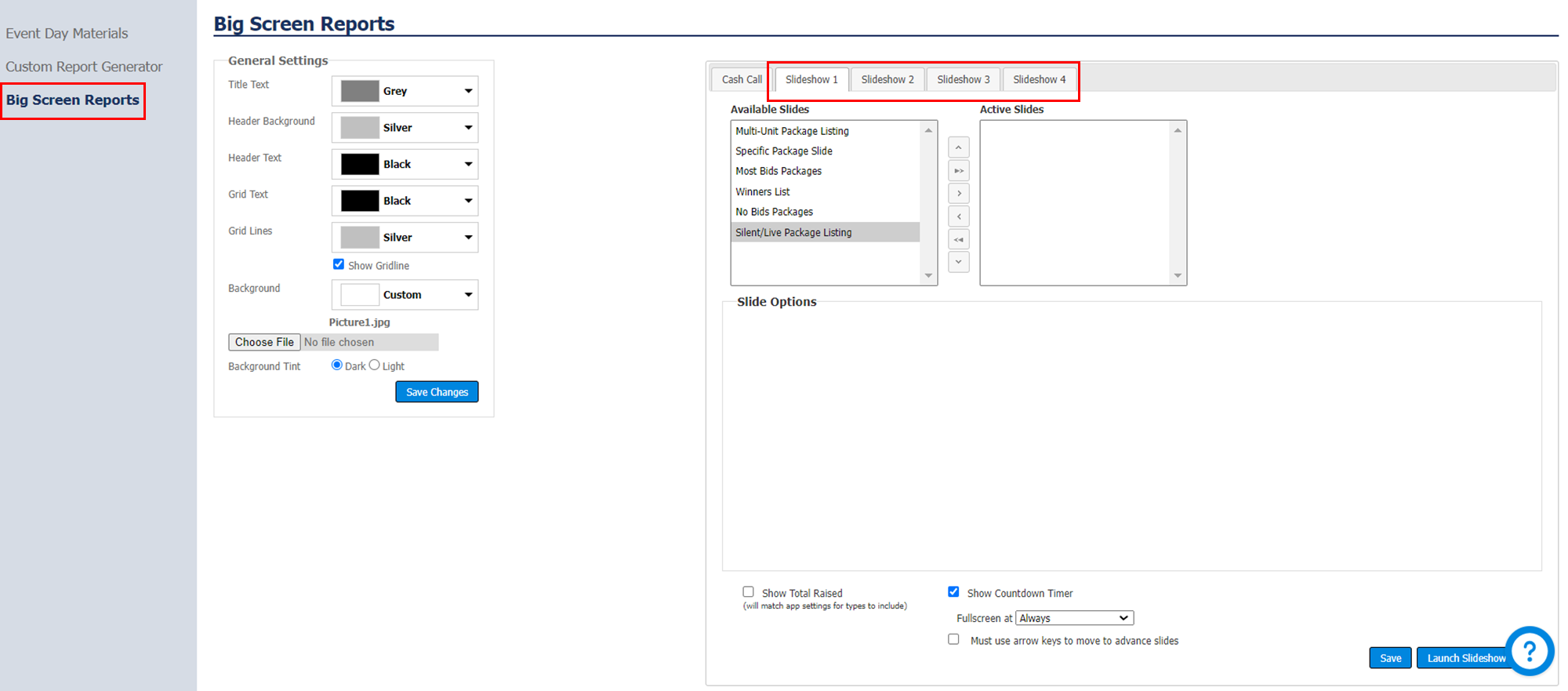Click Save Changes in General Settings
Screen dimensions: 1568x691
point(437,391)
